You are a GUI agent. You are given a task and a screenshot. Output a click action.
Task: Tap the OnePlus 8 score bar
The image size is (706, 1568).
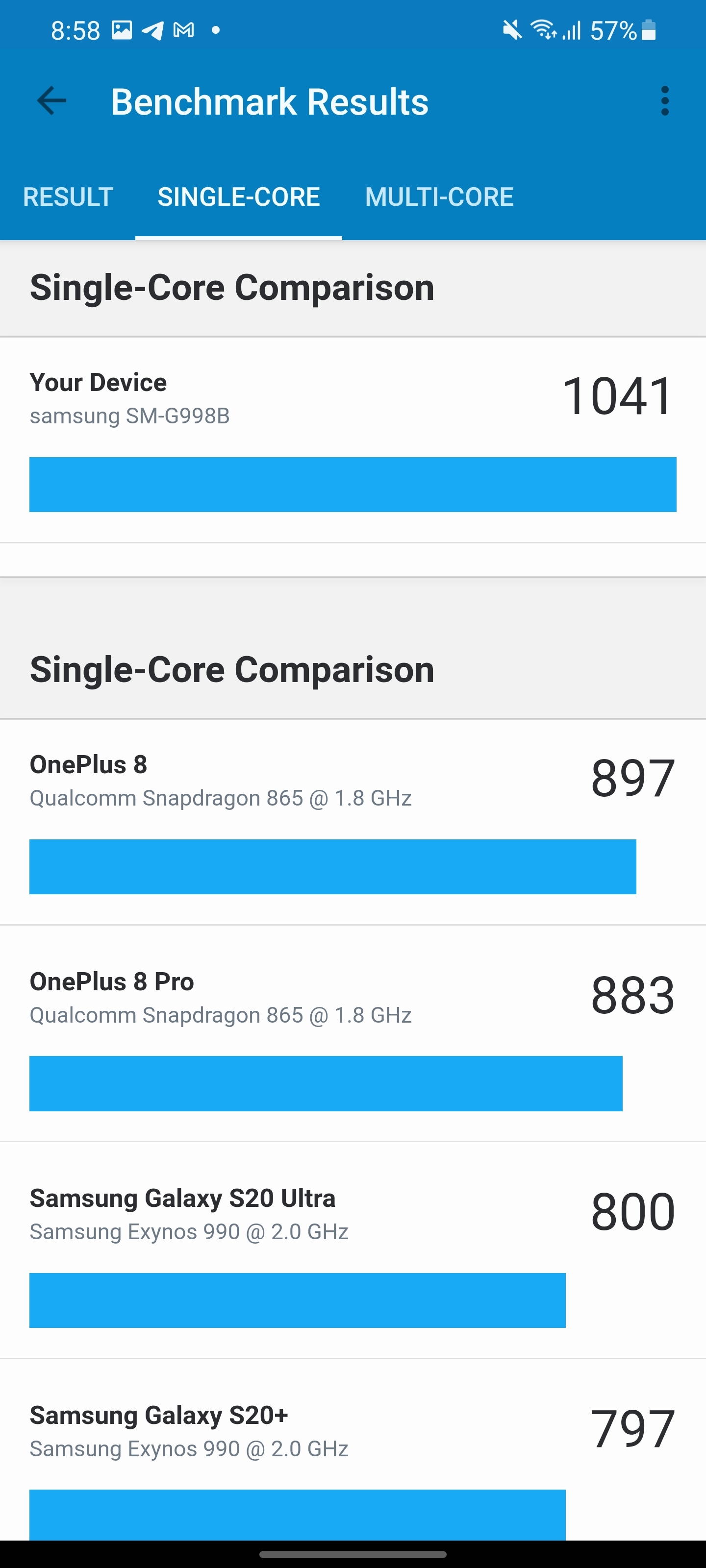point(332,867)
